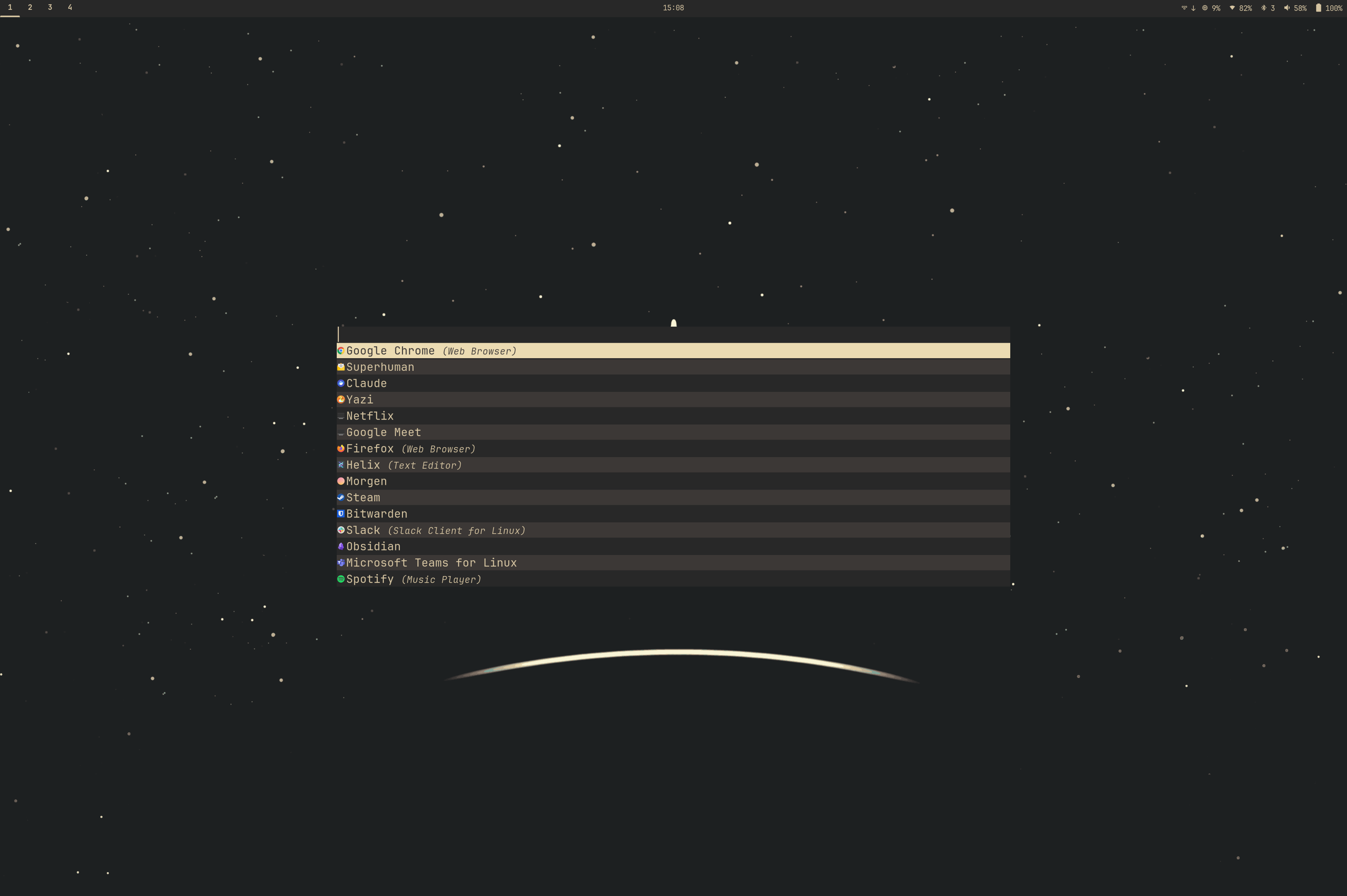The height and width of the screenshot is (896, 1347).
Task: Click the VPN icon in the status bar
Action: (1185, 7)
